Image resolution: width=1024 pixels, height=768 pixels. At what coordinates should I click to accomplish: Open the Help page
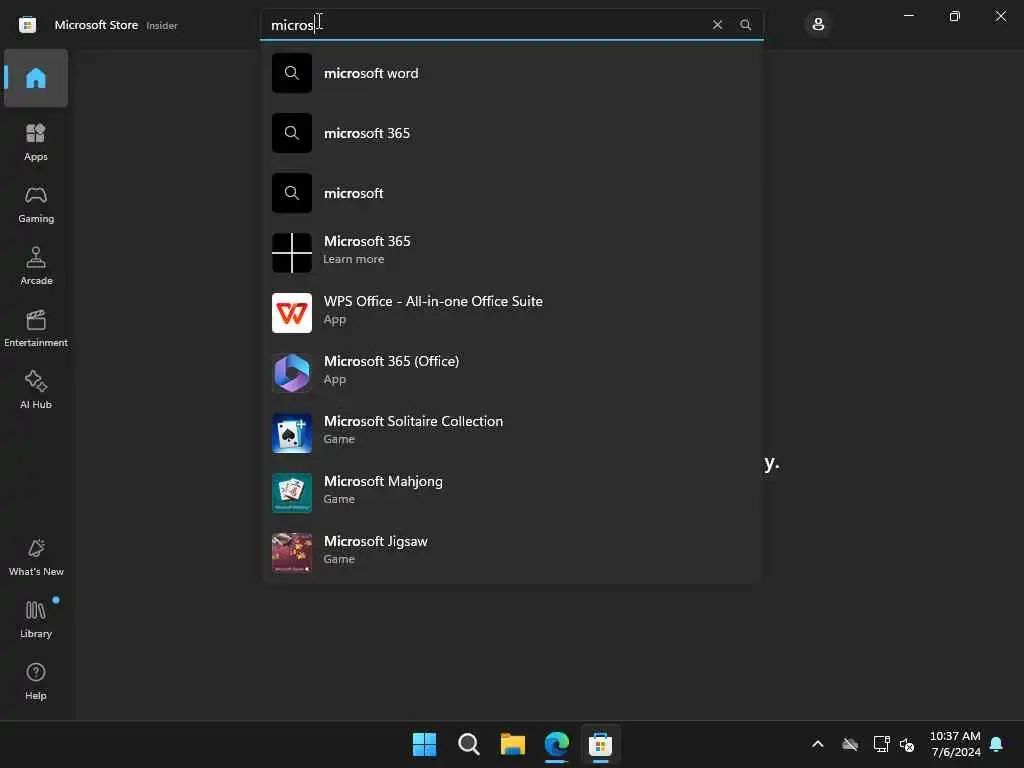click(36, 681)
